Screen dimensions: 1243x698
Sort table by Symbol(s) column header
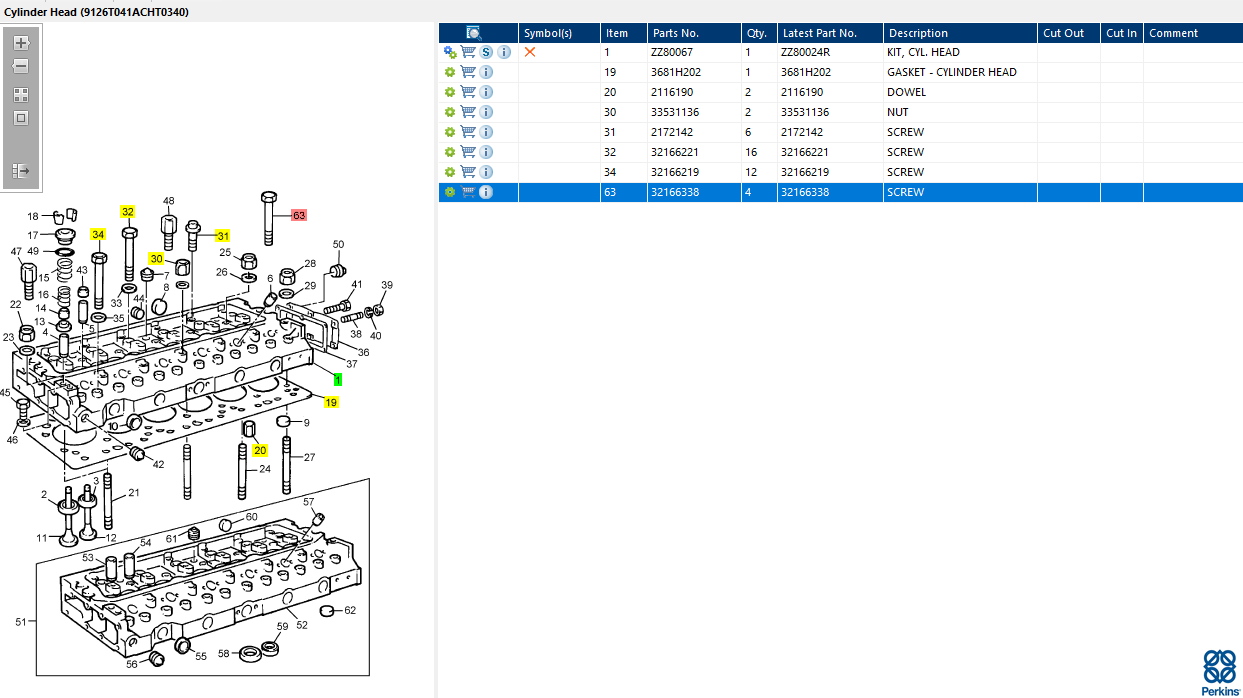click(559, 33)
